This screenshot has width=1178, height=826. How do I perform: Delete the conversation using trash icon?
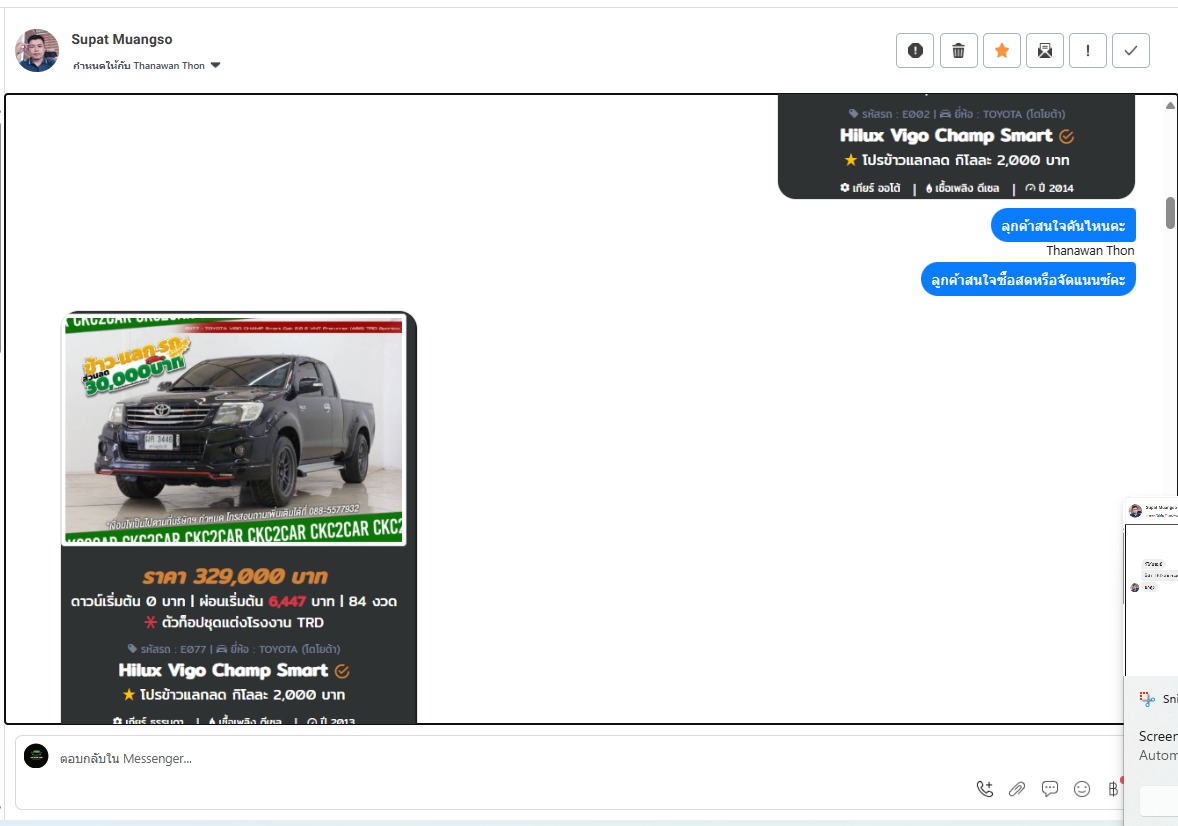pyautogui.click(x=958, y=50)
